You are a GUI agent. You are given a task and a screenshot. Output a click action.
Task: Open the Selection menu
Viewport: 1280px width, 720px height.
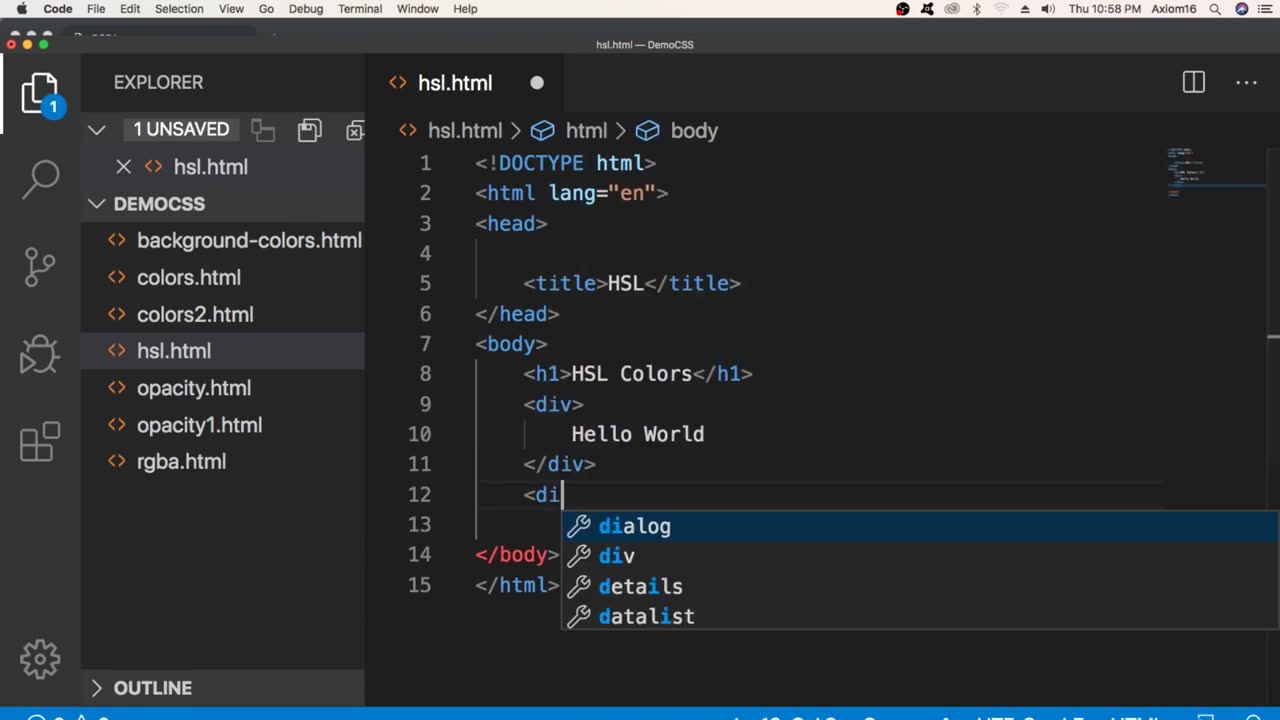(x=179, y=9)
